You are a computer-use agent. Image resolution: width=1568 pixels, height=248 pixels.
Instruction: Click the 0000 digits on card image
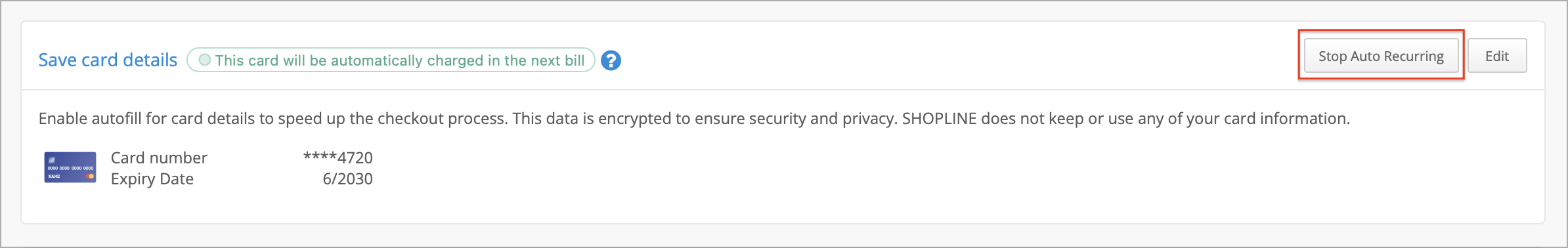pos(70,168)
